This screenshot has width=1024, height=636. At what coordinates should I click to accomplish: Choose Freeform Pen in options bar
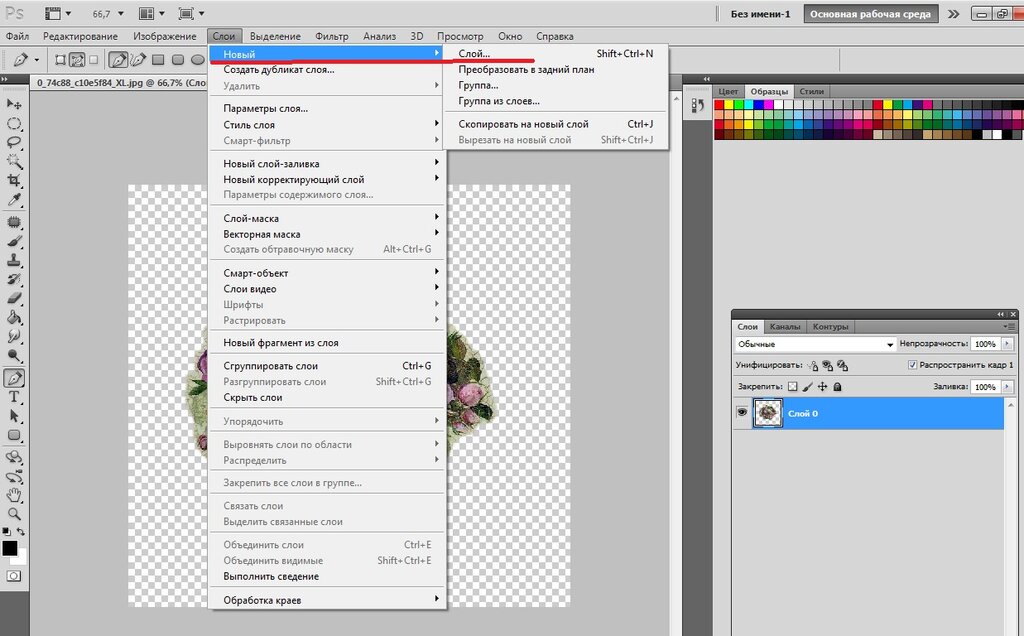click(x=138, y=60)
